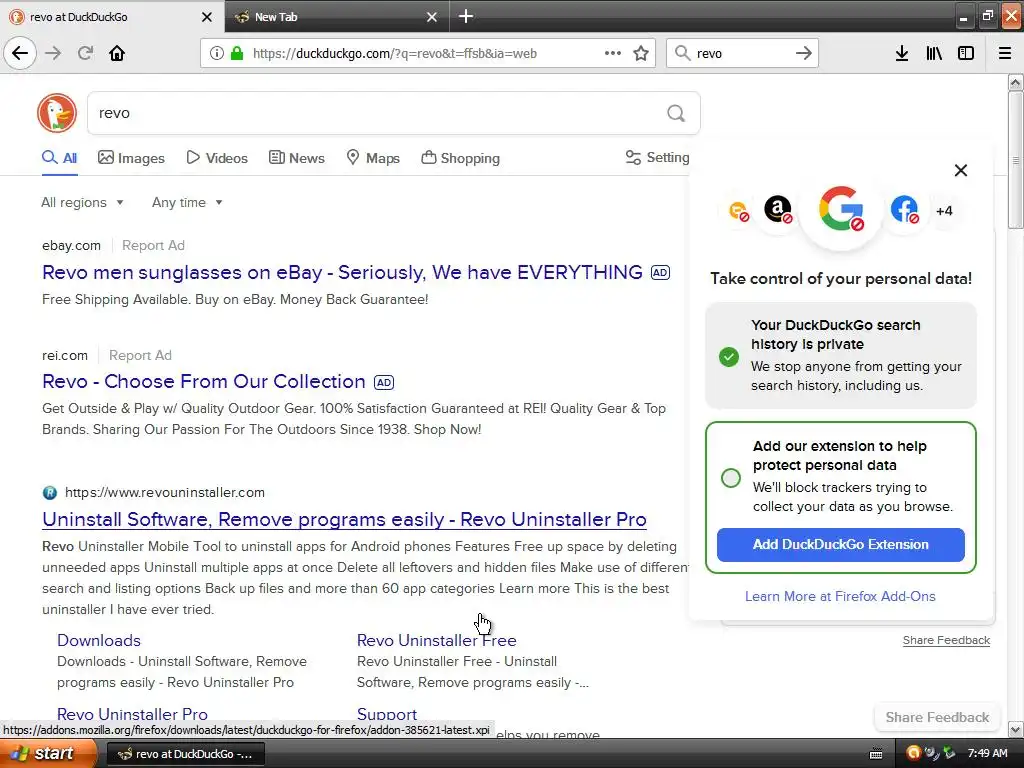The image size is (1024, 768).
Task: Click the magnifier in DuckDuckGo search box
Action: click(676, 113)
